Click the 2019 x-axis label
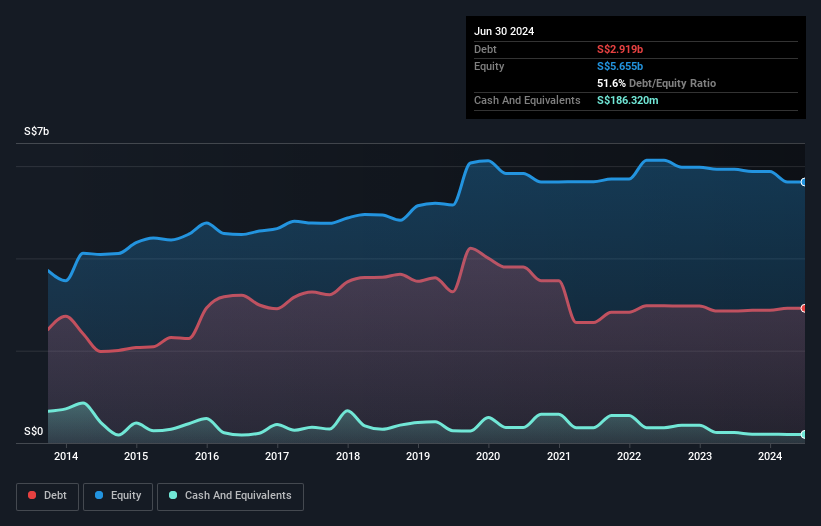Viewport: 821px width, 526px height. coord(418,456)
